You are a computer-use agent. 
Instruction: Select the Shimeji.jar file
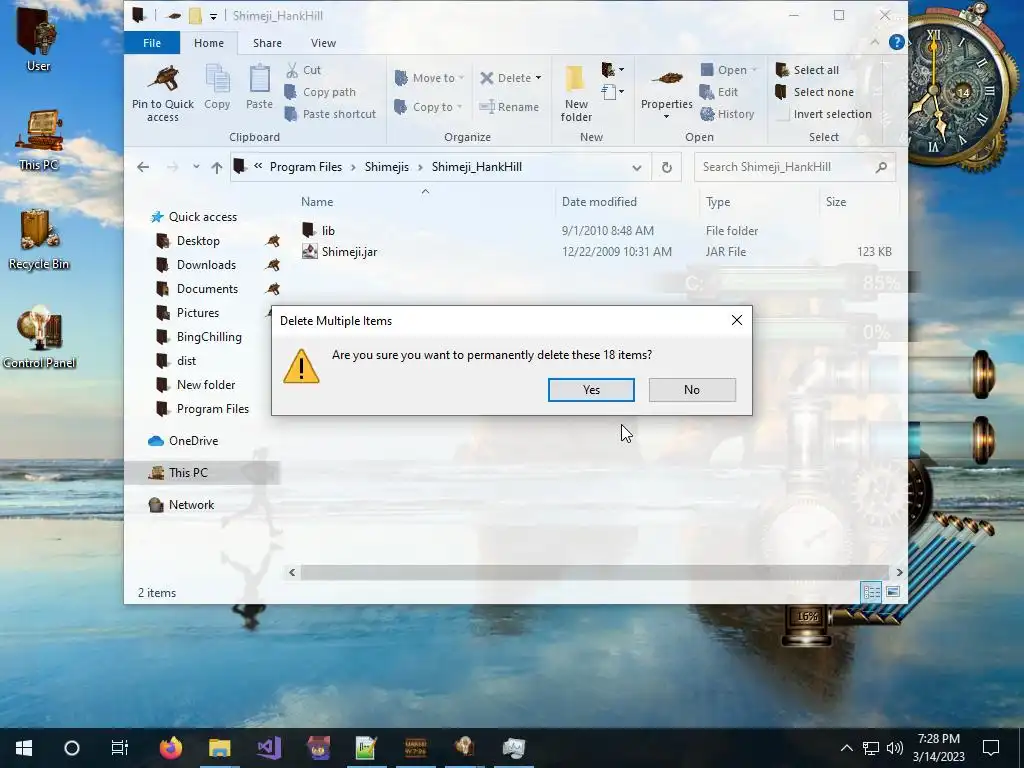click(340, 251)
